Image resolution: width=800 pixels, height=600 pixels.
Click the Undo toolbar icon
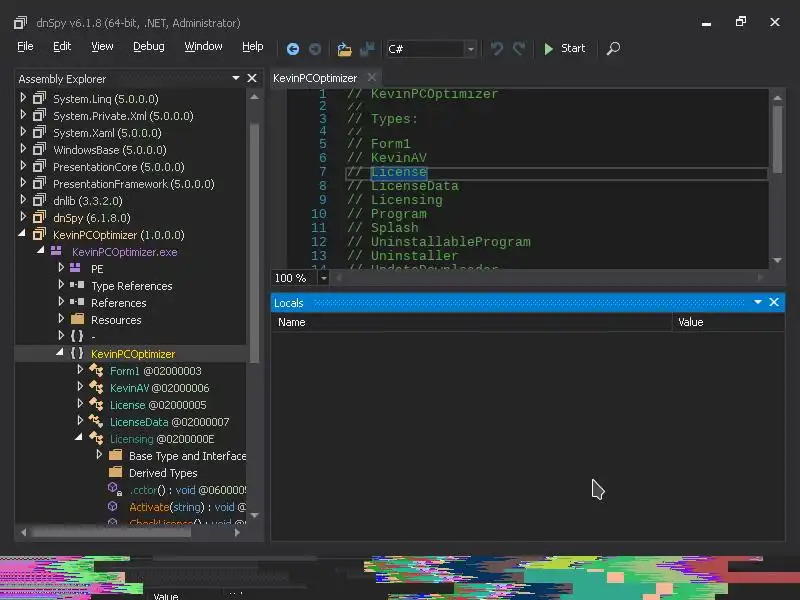tap(496, 49)
